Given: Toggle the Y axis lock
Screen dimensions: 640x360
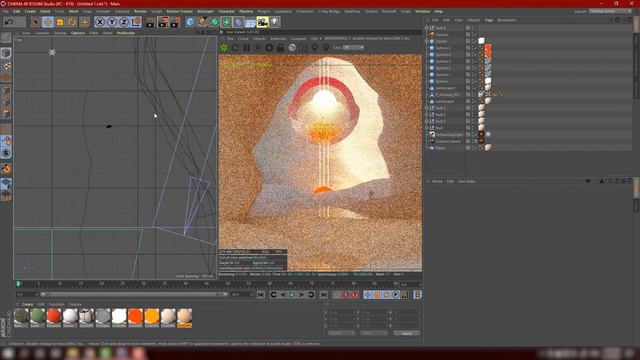Looking at the screenshot, I should 112,22.
